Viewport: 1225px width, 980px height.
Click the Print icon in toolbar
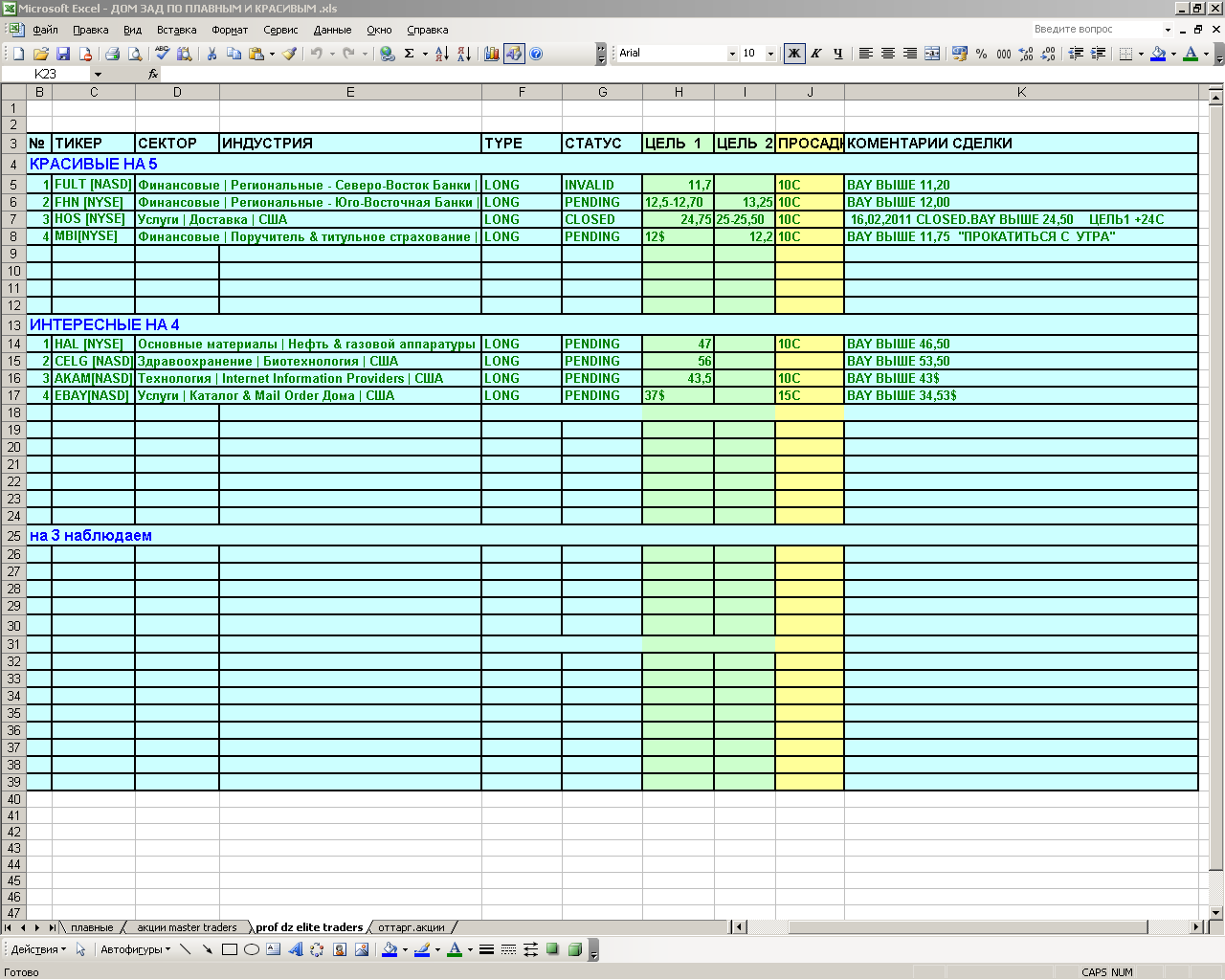click(112, 54)
